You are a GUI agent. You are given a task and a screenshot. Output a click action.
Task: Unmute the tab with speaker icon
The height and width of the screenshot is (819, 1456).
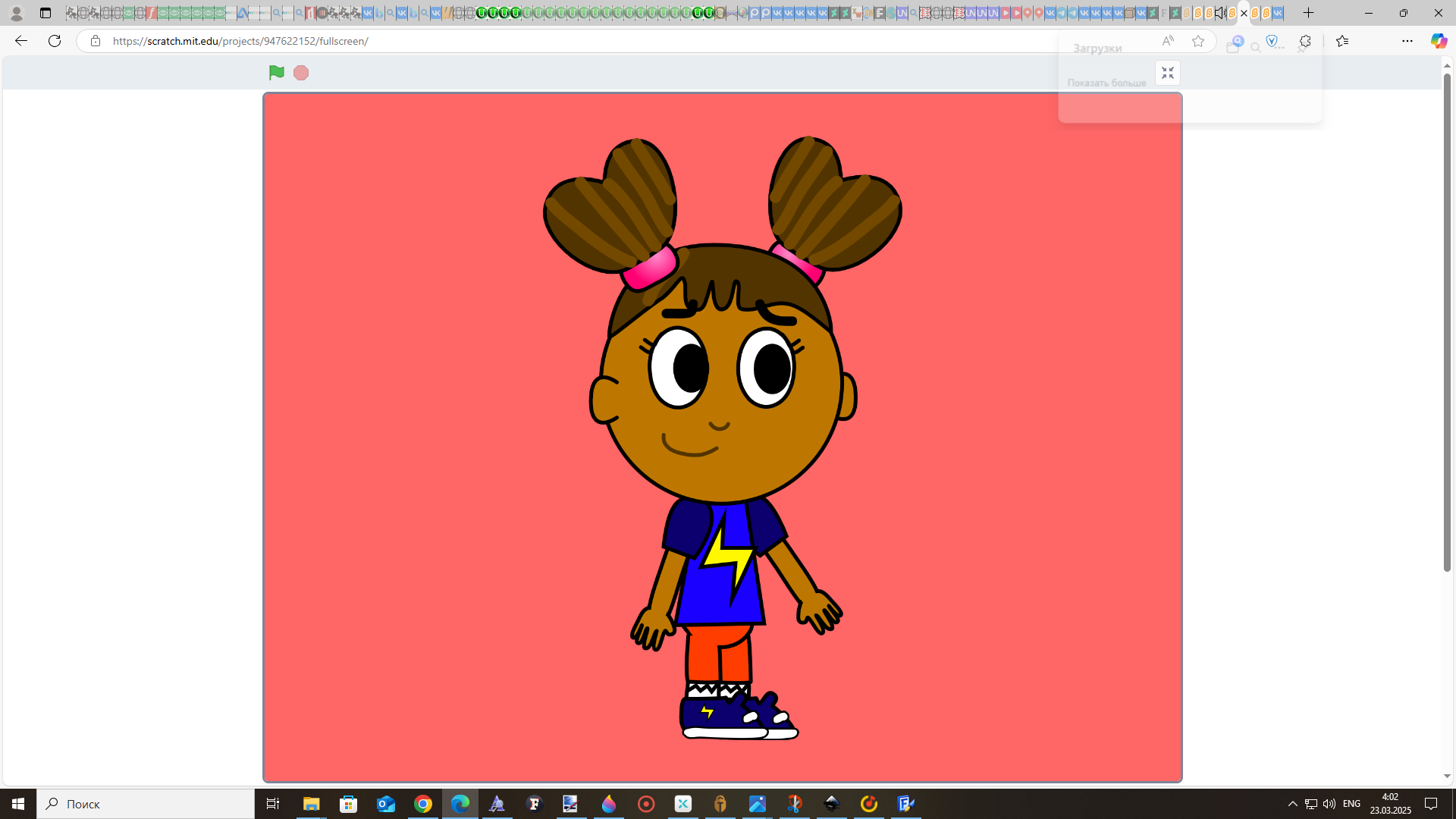click(1220, 13)
